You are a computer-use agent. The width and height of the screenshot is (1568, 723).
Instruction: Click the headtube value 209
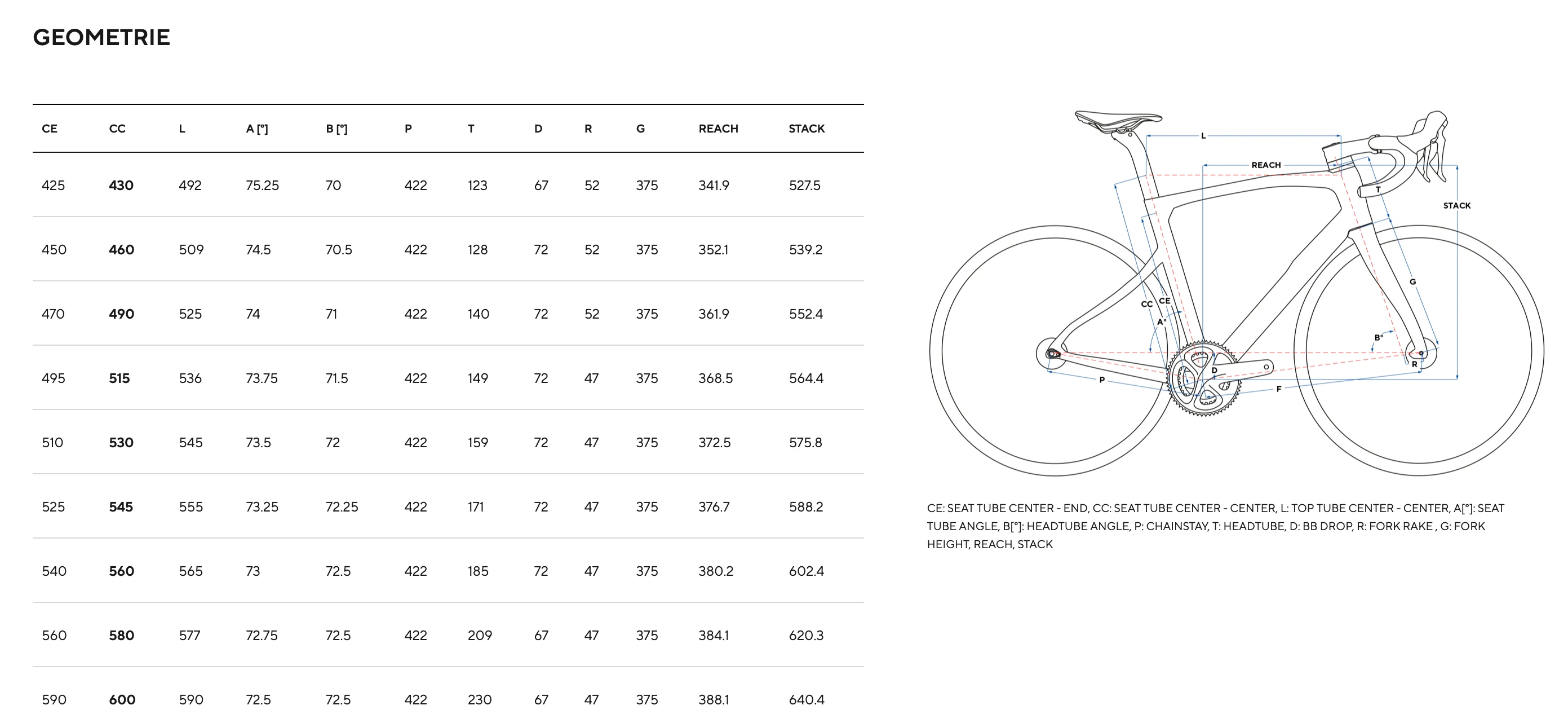pos(480,635)
